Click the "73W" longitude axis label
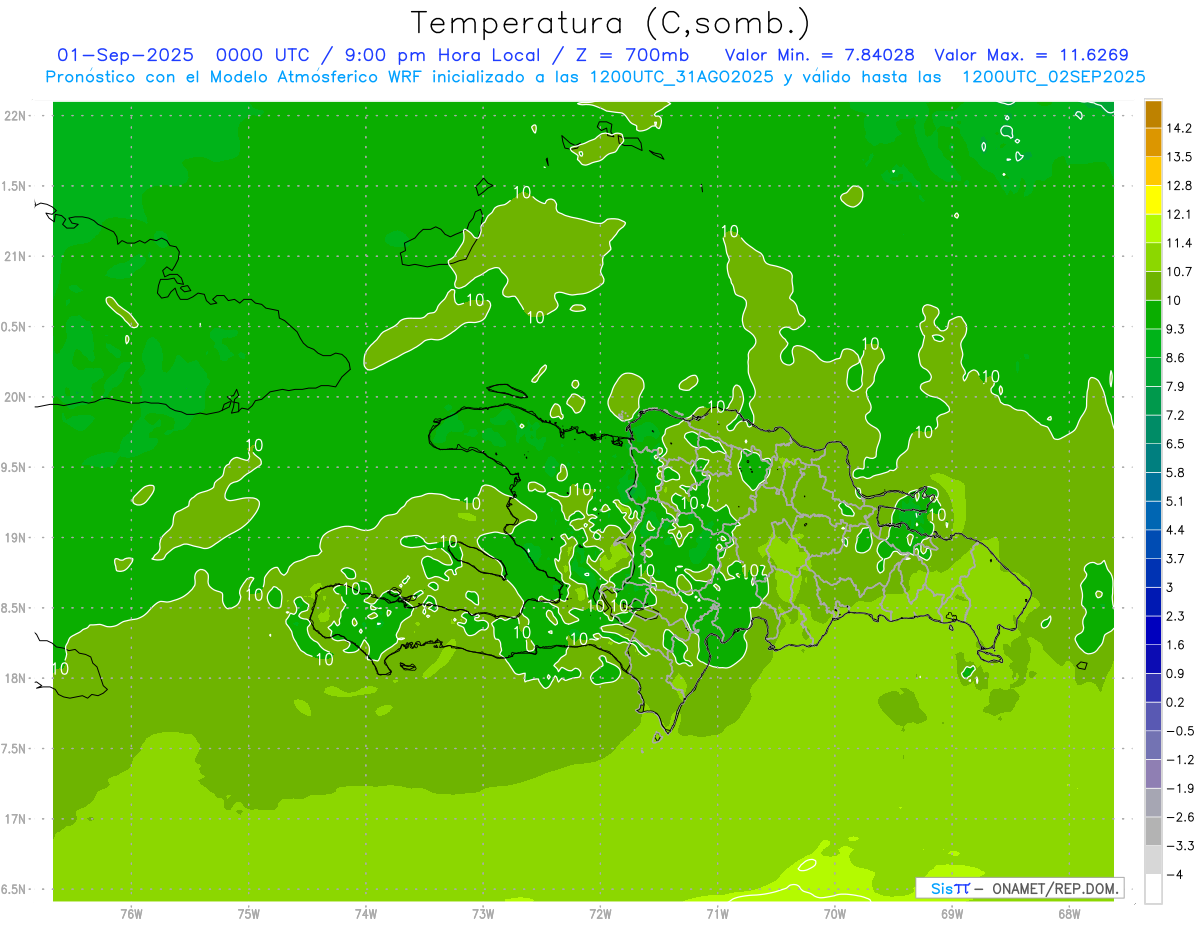 [483, 914]
